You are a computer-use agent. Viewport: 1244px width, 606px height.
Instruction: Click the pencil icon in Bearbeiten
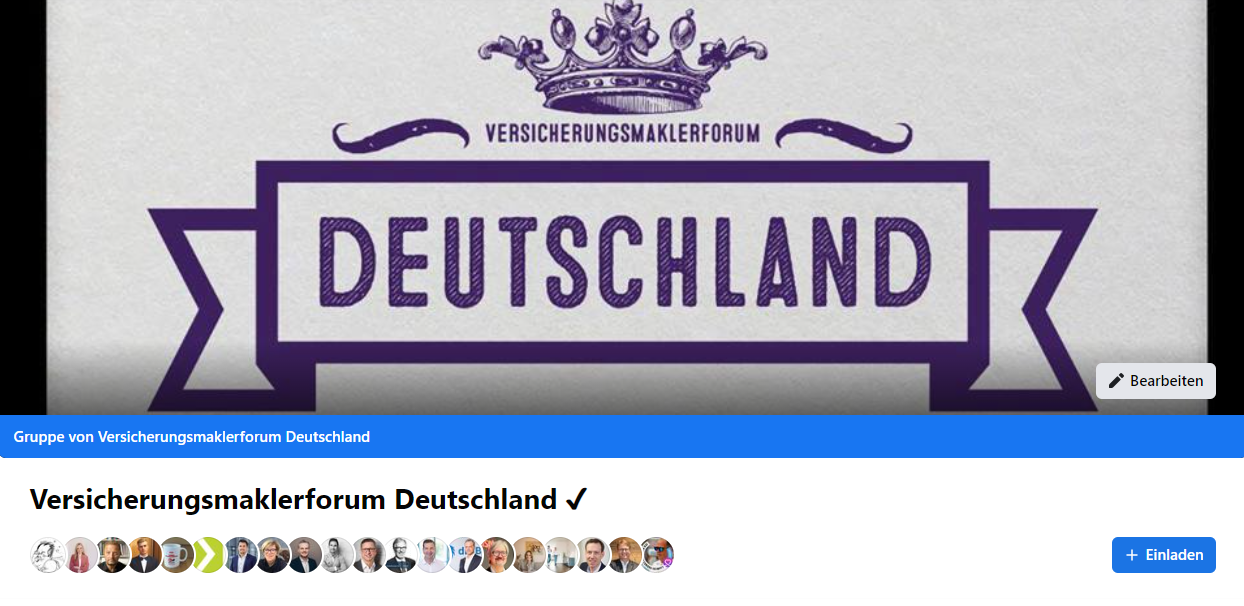(1116, 381)
